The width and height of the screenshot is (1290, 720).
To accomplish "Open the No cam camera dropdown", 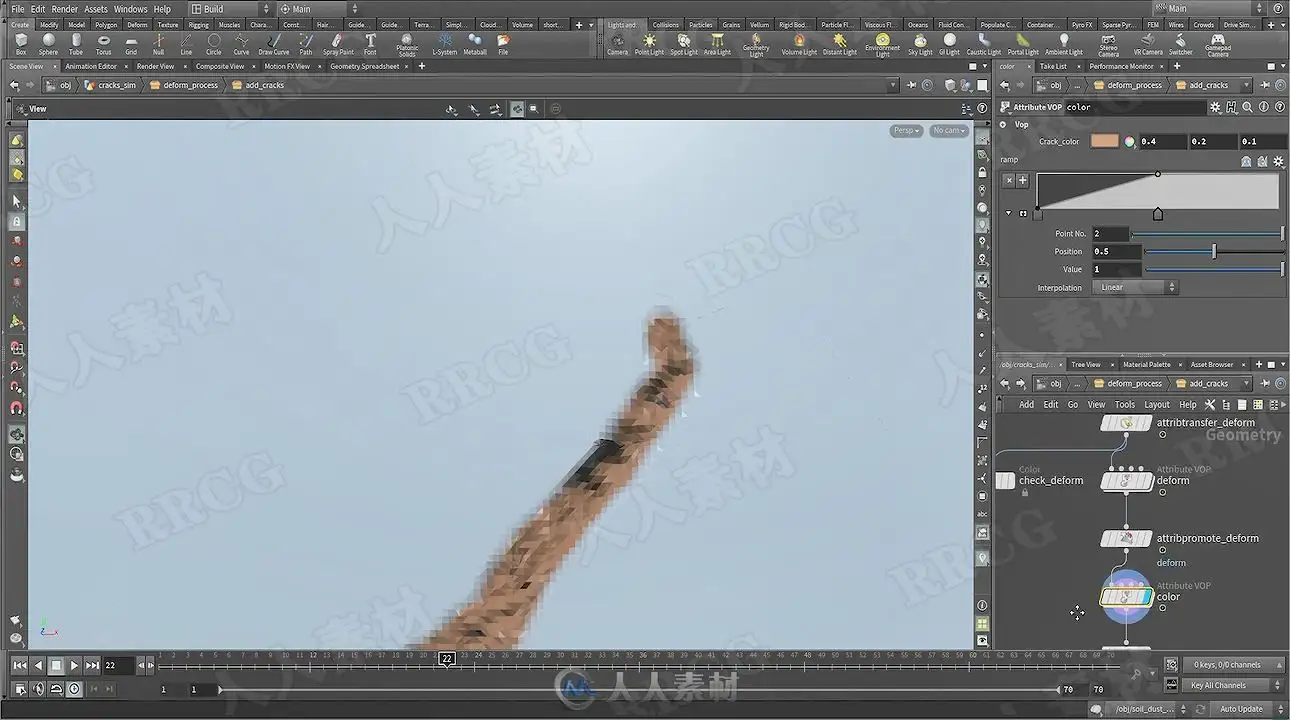I will coord(948,131).
